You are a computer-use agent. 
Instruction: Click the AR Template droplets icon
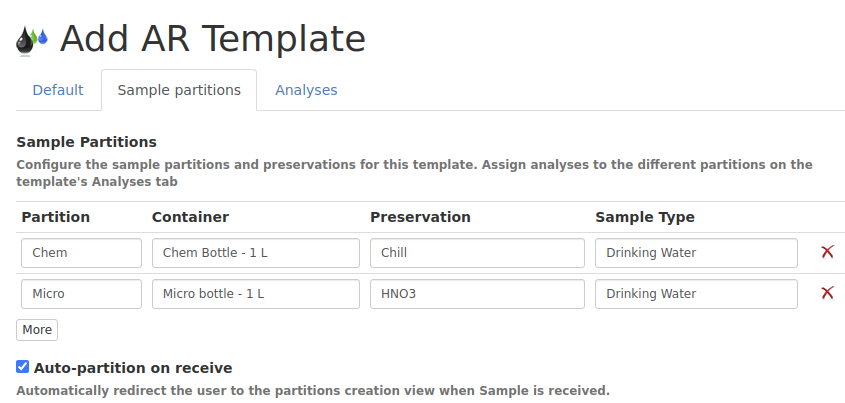[32, 40]
